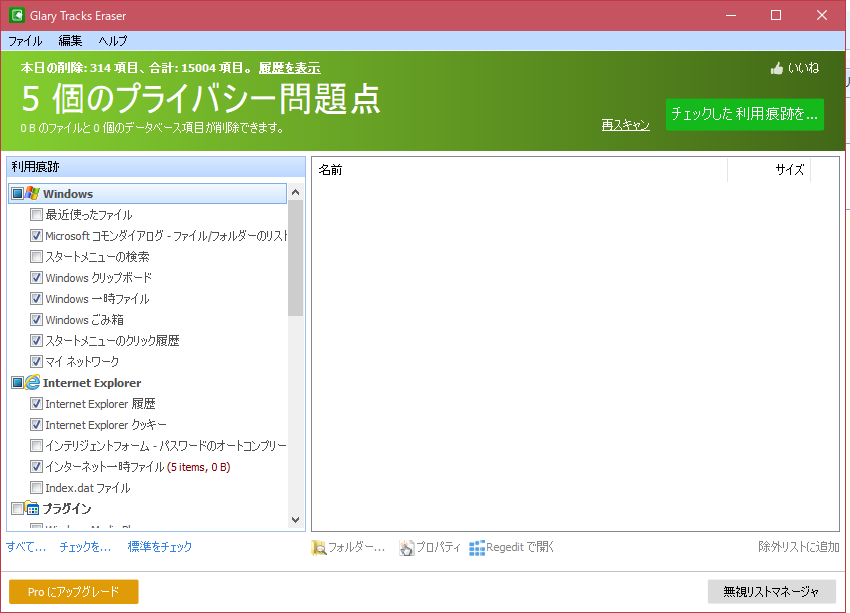The height and width of the screenshot is (613, 850).
Task: Open 無視リストマネージャ button
Action: click(771, 592)
